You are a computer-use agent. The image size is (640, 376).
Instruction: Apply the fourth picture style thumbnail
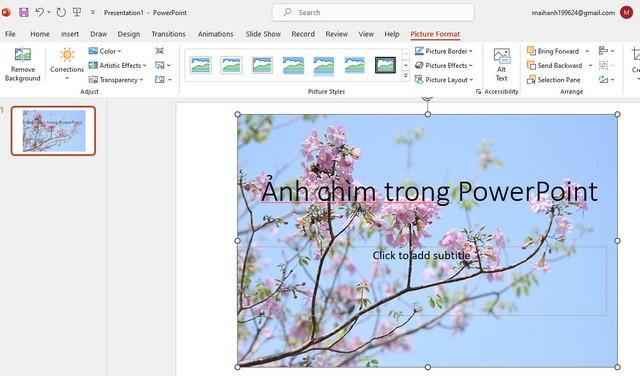pos(293,65)
